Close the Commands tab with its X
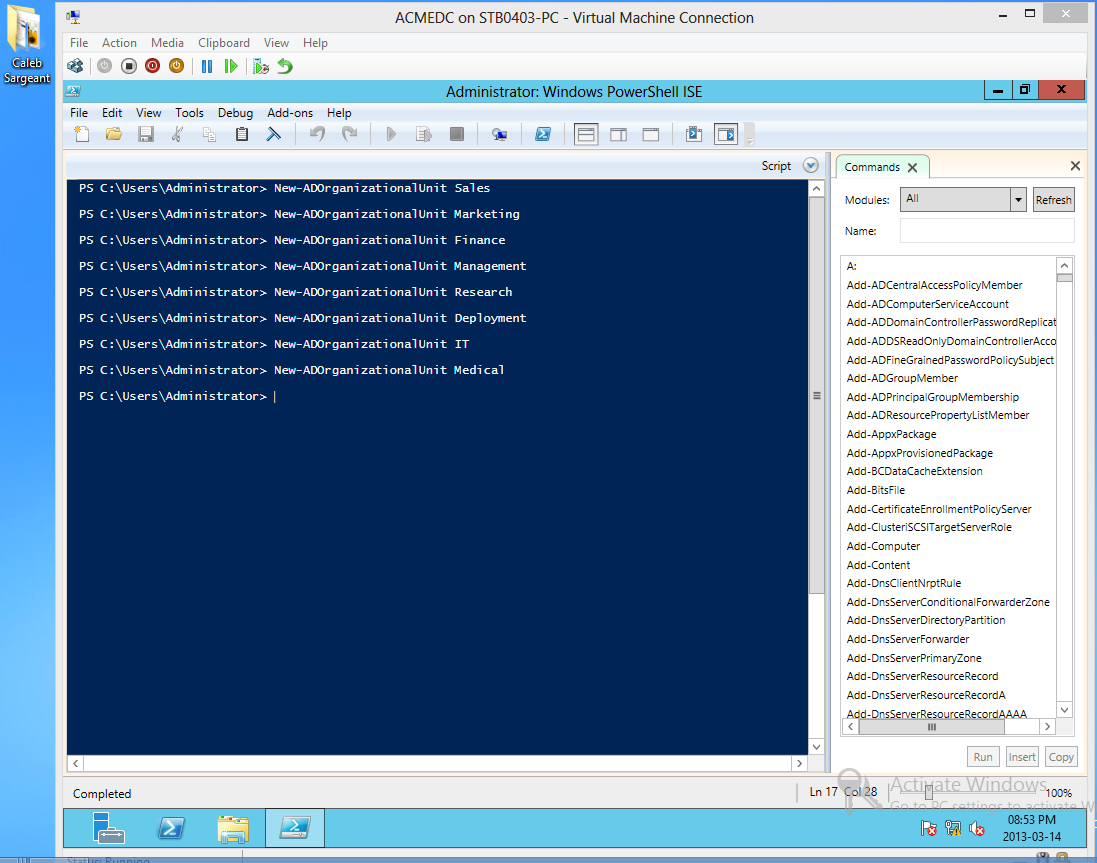This screenshot has height=863, width=1097. [912, 167]
